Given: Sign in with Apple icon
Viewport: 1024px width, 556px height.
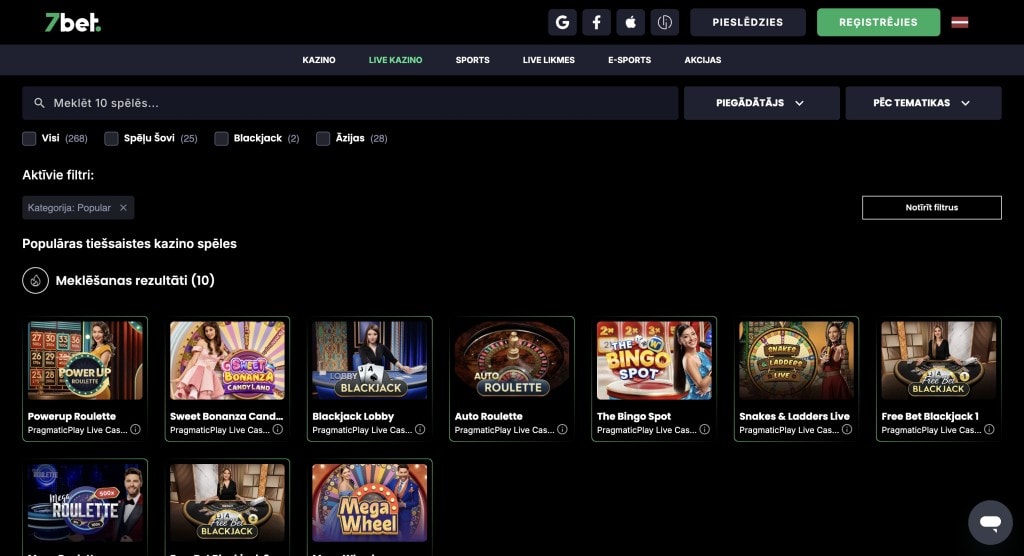Looking at the screenshot, I should [x=630, y=22].
